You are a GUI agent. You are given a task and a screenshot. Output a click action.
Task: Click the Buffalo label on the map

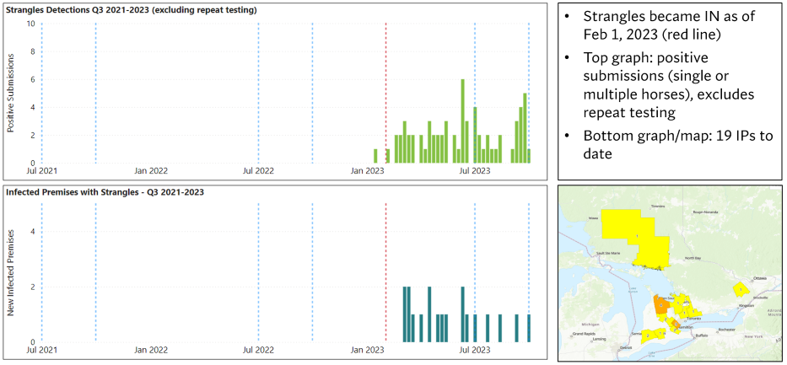pos(702,335)
